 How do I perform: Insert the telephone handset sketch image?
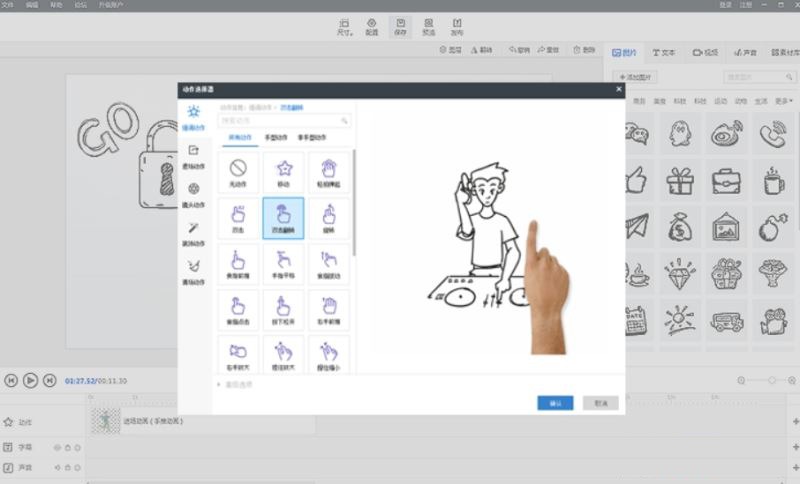point(772,134)
